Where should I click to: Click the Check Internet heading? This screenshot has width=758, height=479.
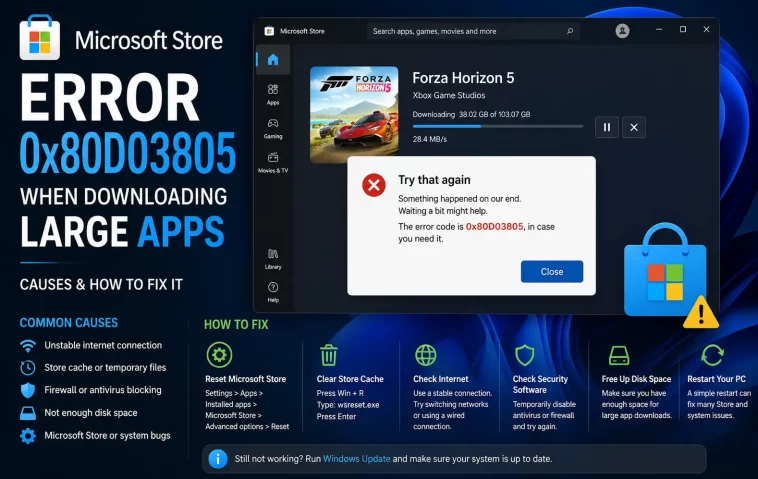tap(440, 379)
